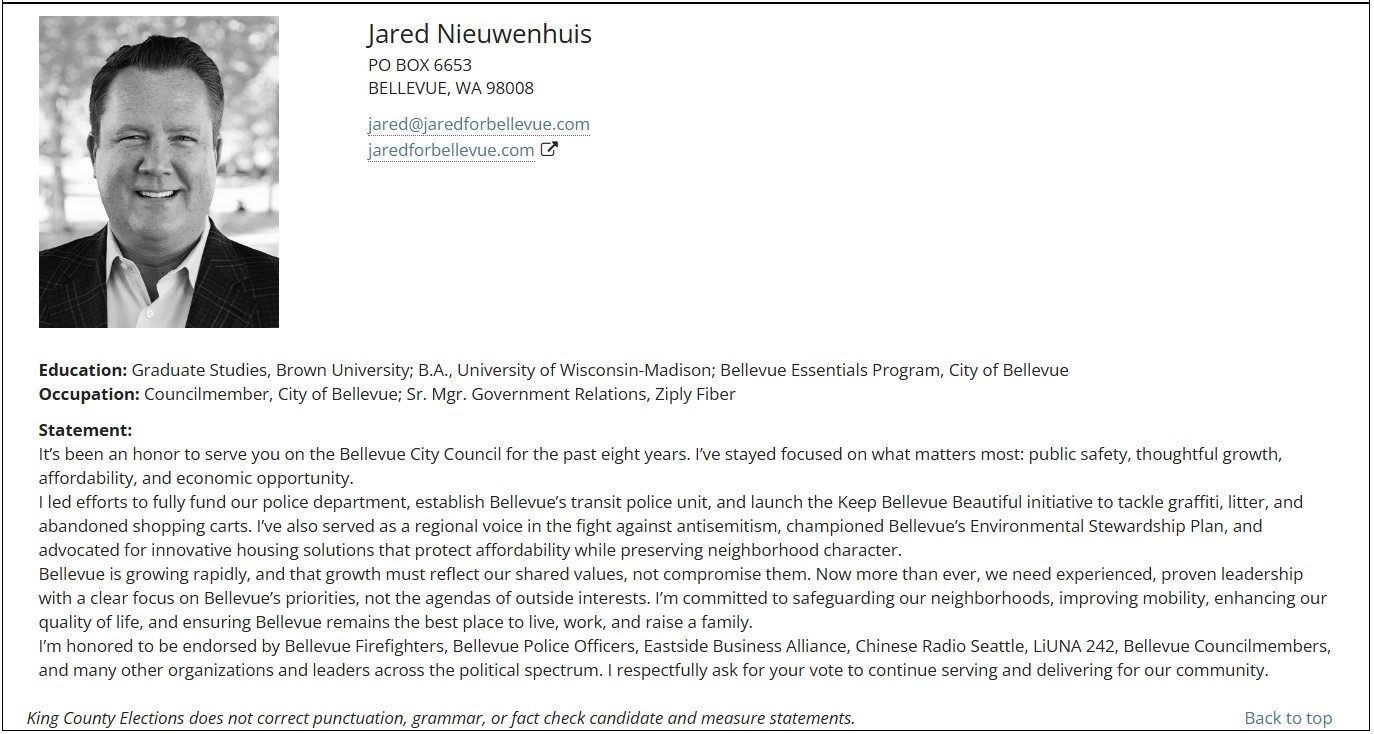Click the PO BOX 6653 address line

coord(419,65)
